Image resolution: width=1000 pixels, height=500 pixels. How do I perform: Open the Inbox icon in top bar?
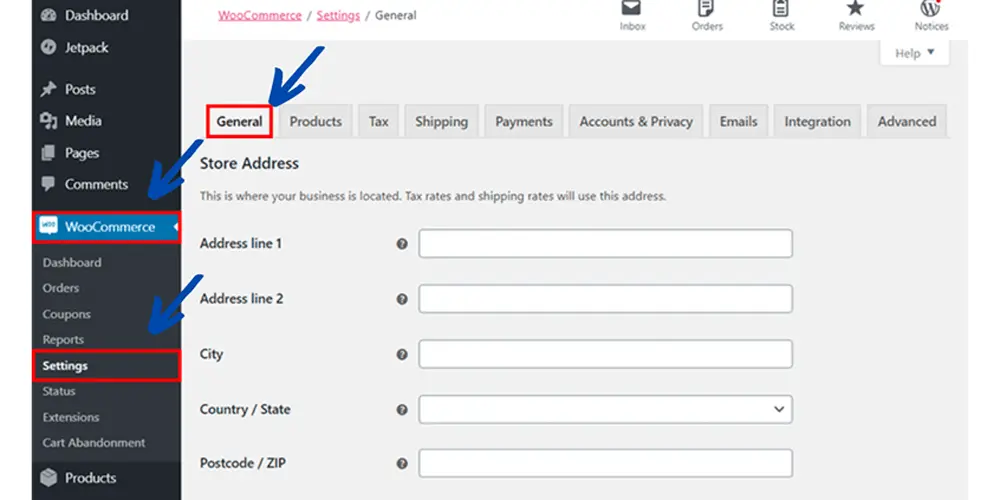pos(632,8)
